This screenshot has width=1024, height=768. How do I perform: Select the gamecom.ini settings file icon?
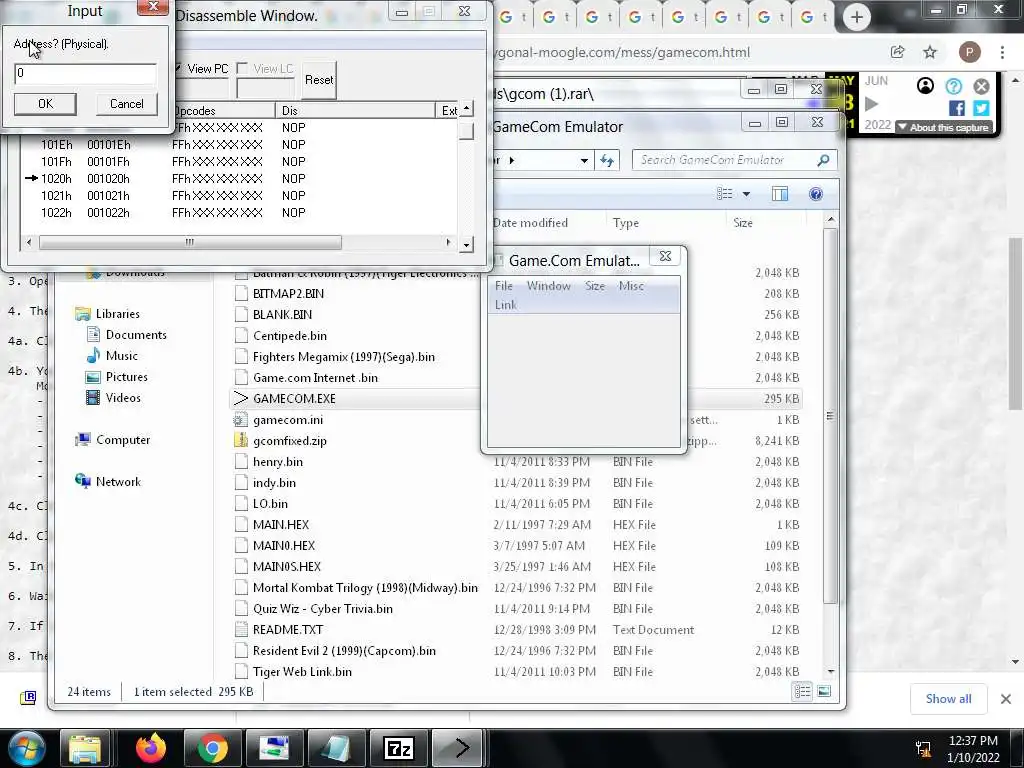pos(241,419)
